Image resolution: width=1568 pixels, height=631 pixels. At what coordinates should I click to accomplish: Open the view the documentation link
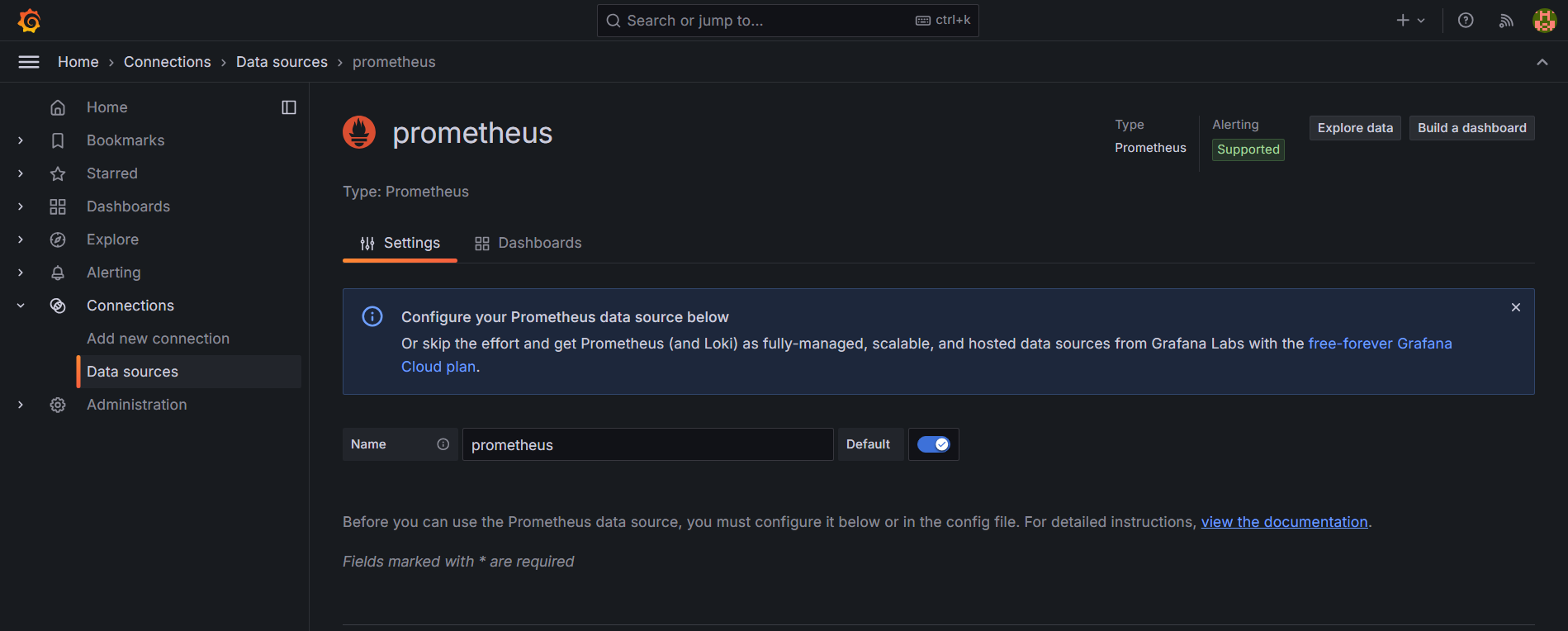click(1284, 522)
